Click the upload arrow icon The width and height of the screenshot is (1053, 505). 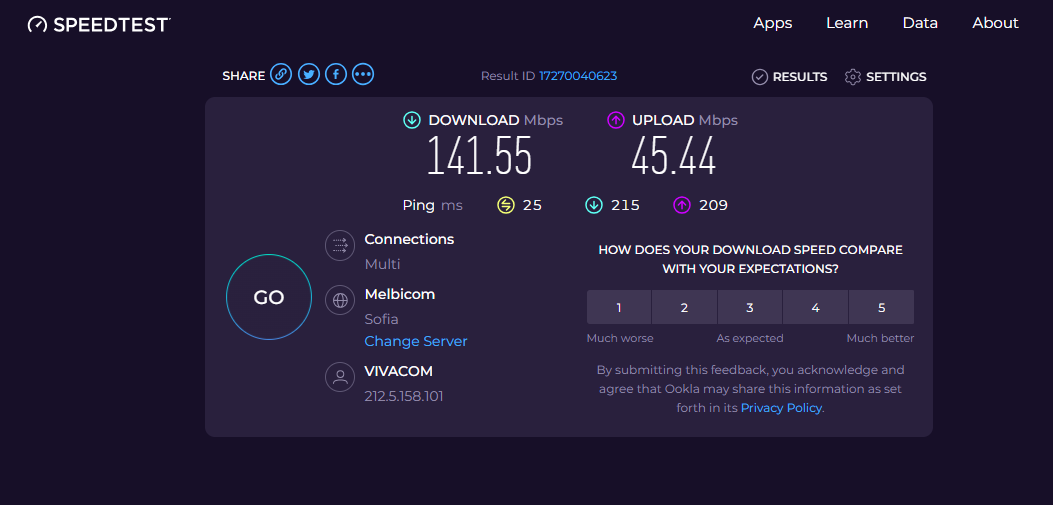click(616, 120)
